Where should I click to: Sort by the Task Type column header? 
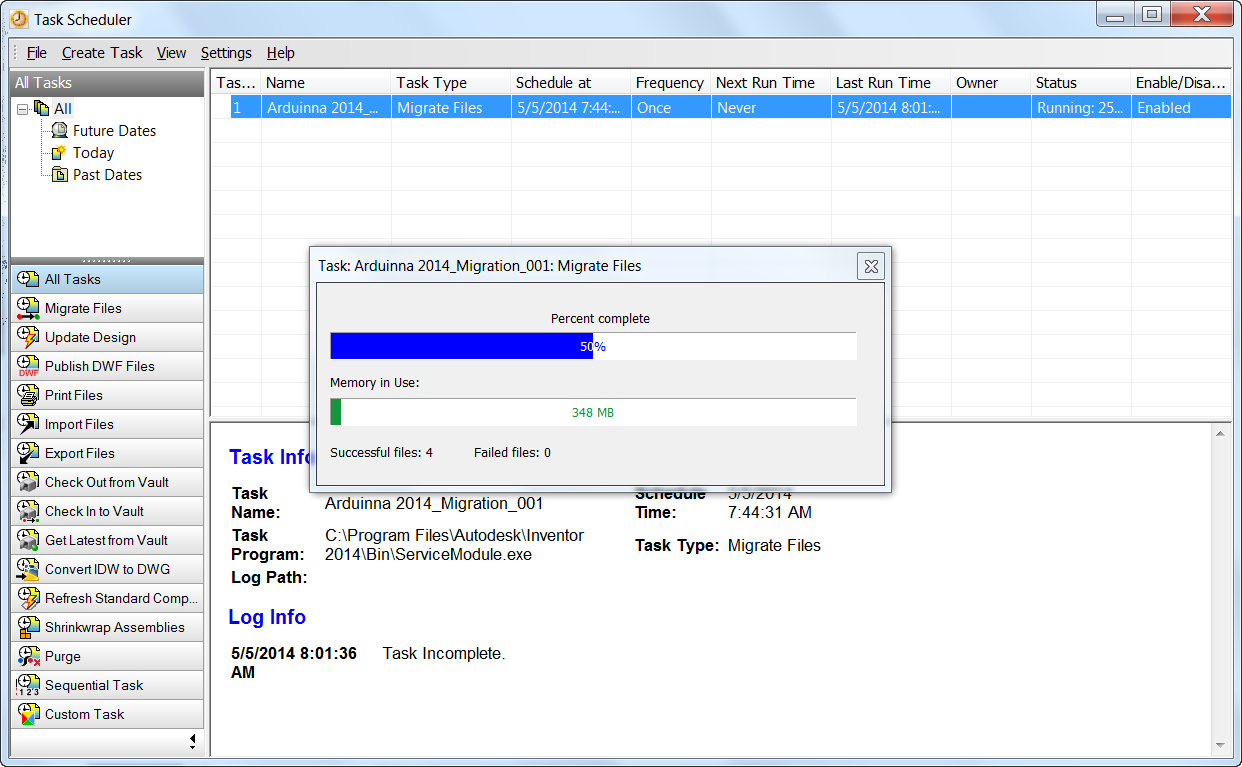pos(451,83)
